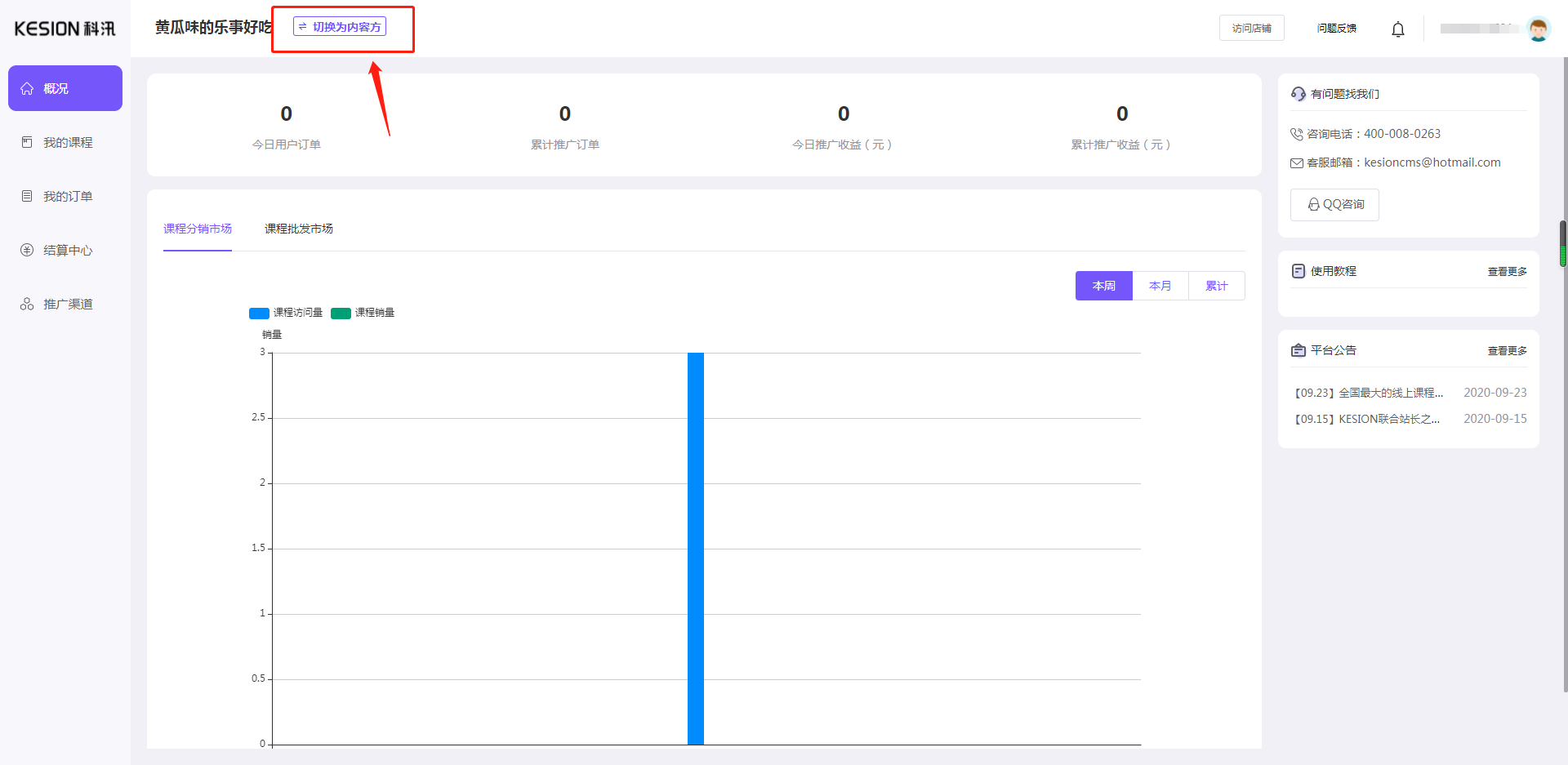Click the KESION logo

65,29
